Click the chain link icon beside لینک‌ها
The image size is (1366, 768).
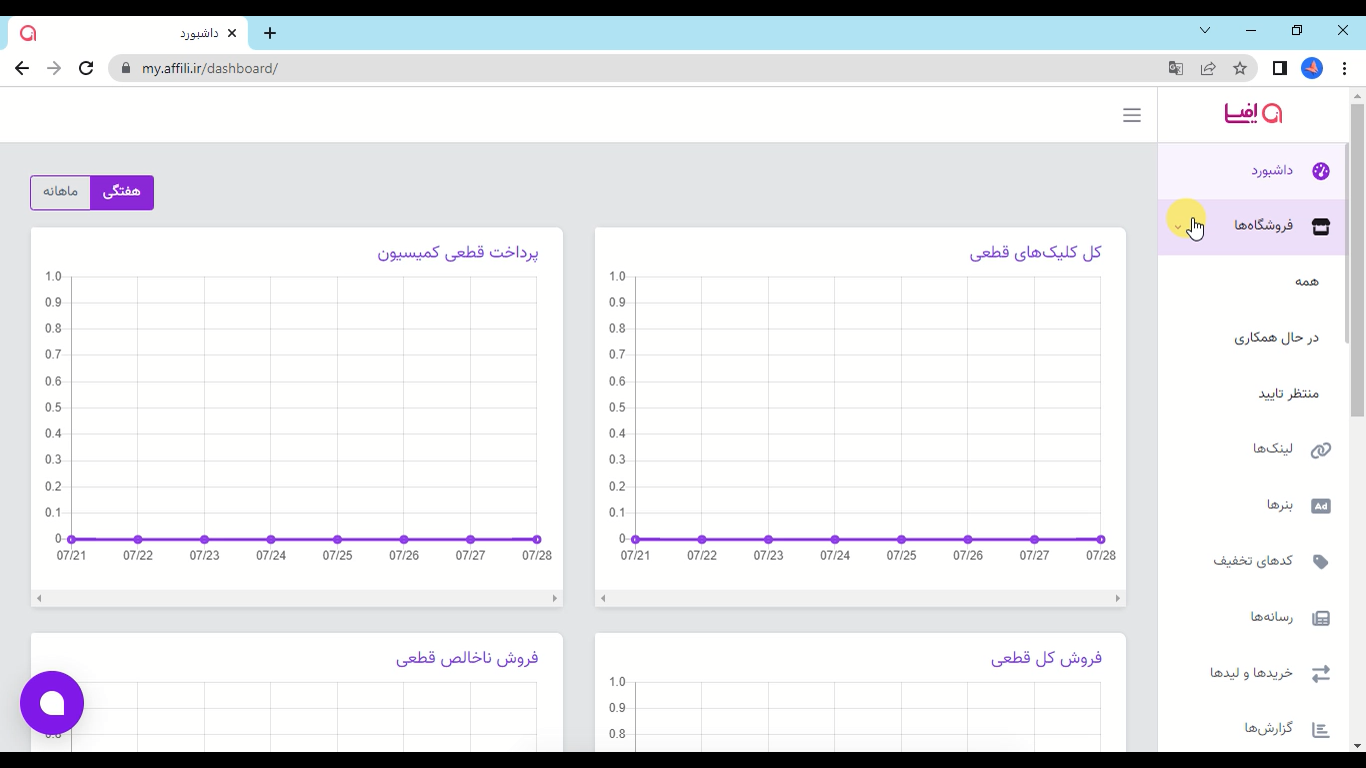1320,450
